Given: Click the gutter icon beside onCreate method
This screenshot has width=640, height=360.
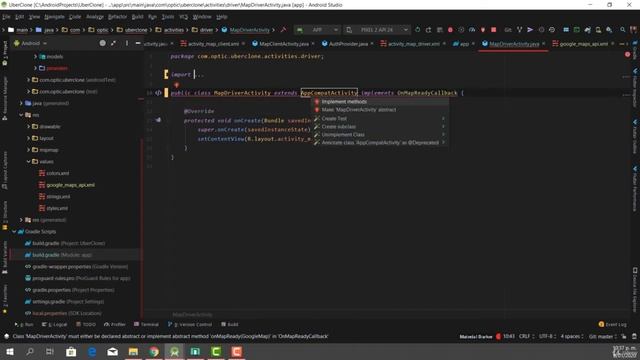Looking at the screenshot, I should point(158,120).
